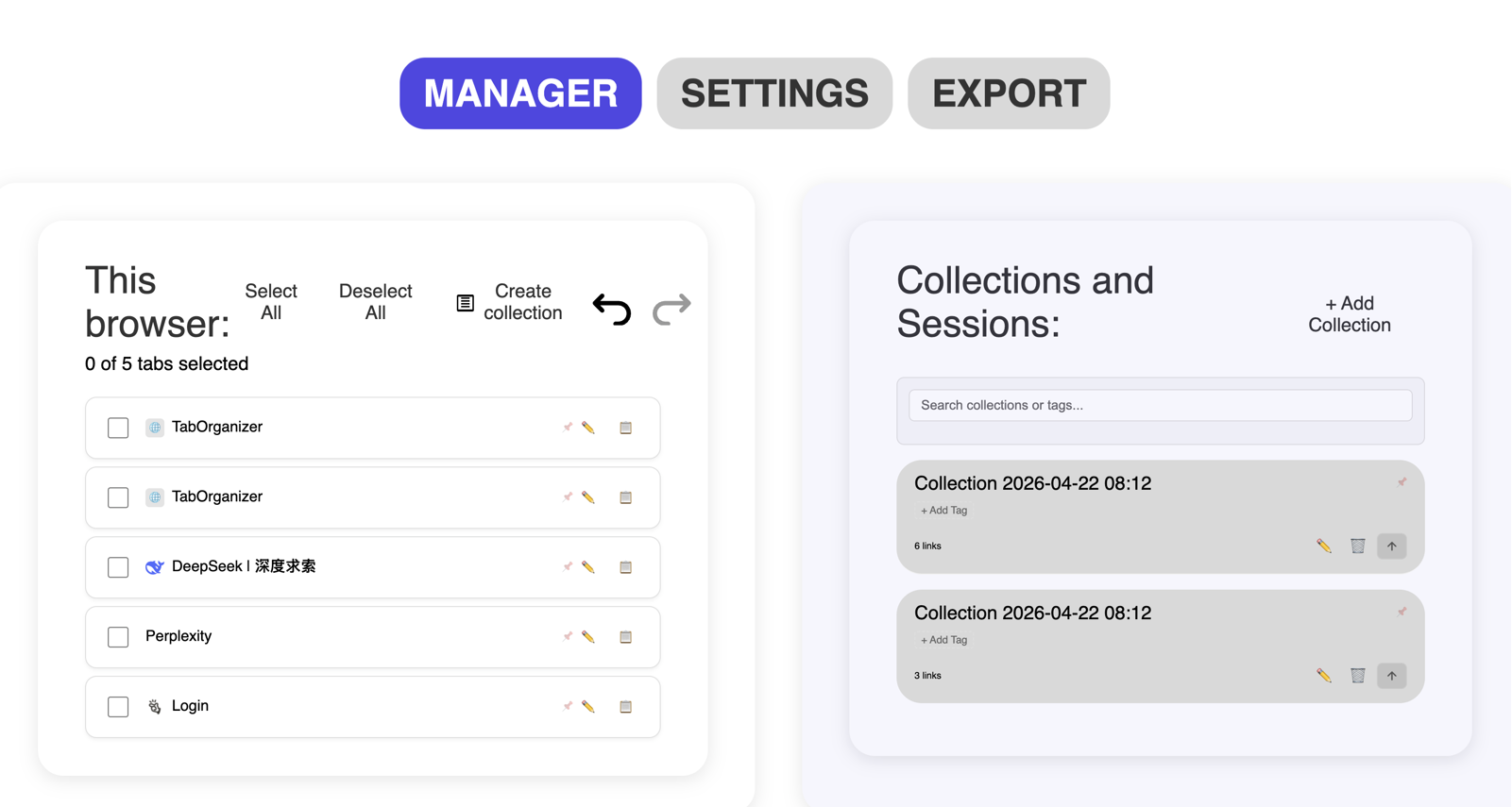Create collection from selected tabs
The image size is (1512, 807).
pyautogui.click(x=510, y=302)
